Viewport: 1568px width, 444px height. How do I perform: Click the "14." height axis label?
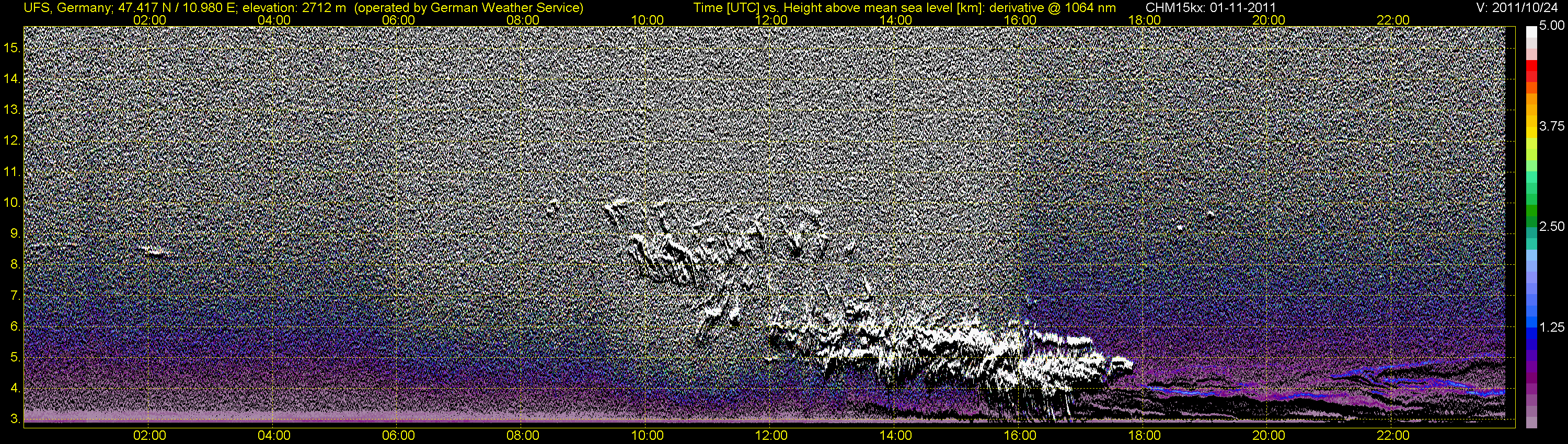click(x=11, y=79)
